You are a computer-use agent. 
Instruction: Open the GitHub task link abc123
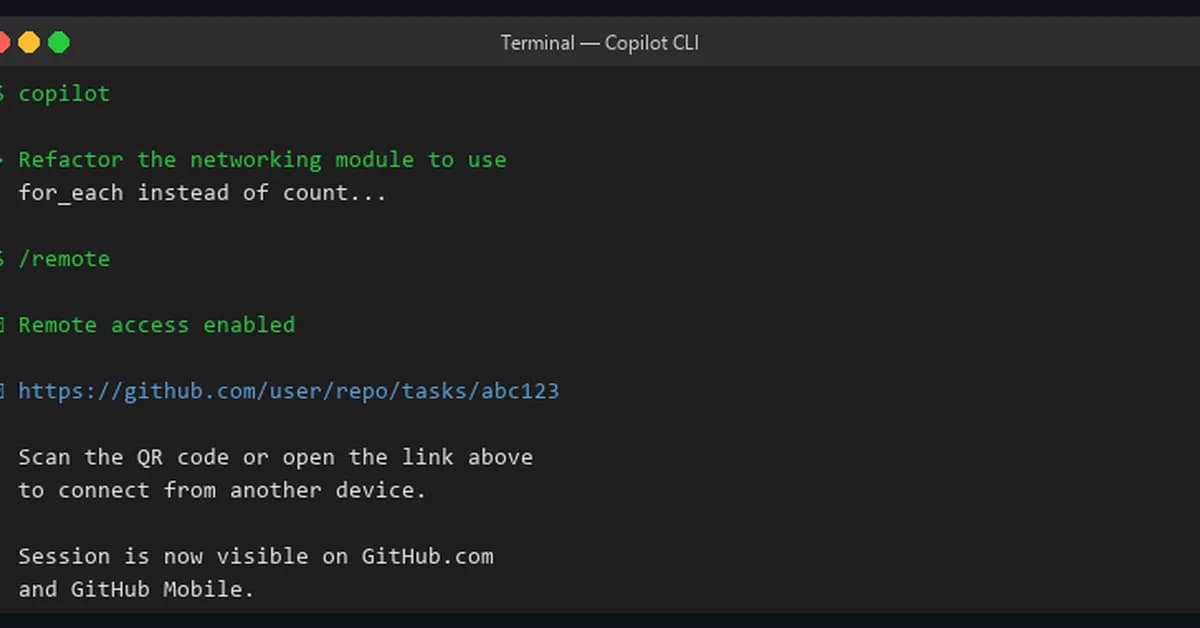289,390
